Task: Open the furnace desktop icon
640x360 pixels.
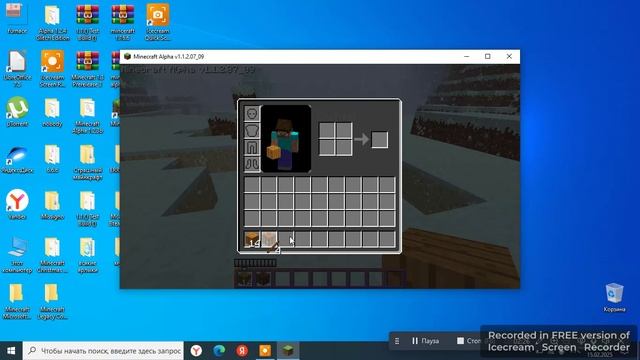Action: point(17,18)
